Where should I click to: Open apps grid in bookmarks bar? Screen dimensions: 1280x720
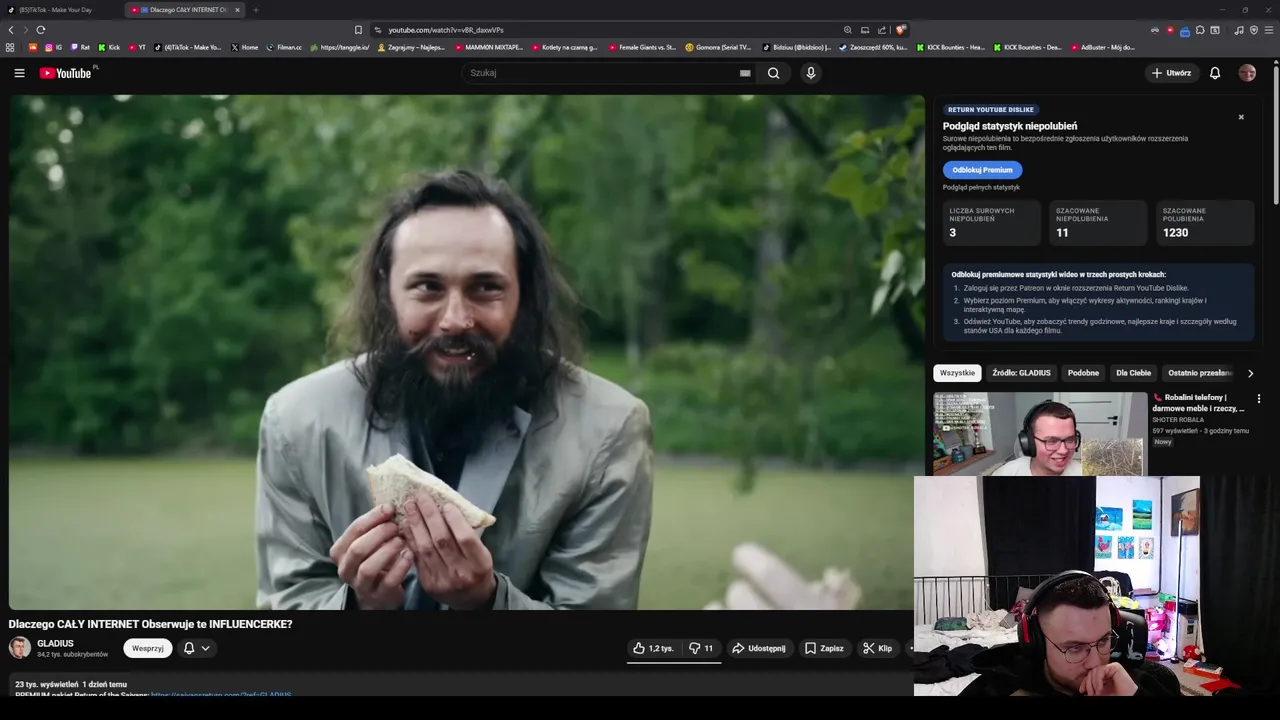point(10,47)
